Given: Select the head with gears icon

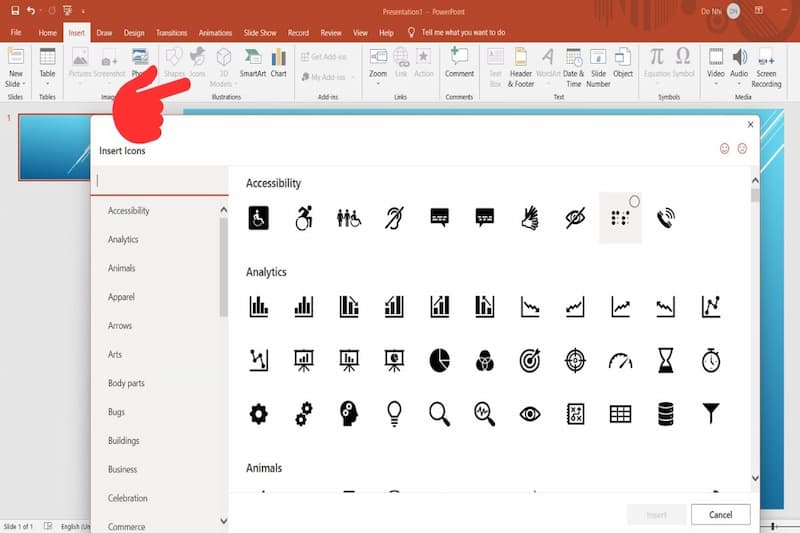Looking at the screenshot, I should point(349,414).
